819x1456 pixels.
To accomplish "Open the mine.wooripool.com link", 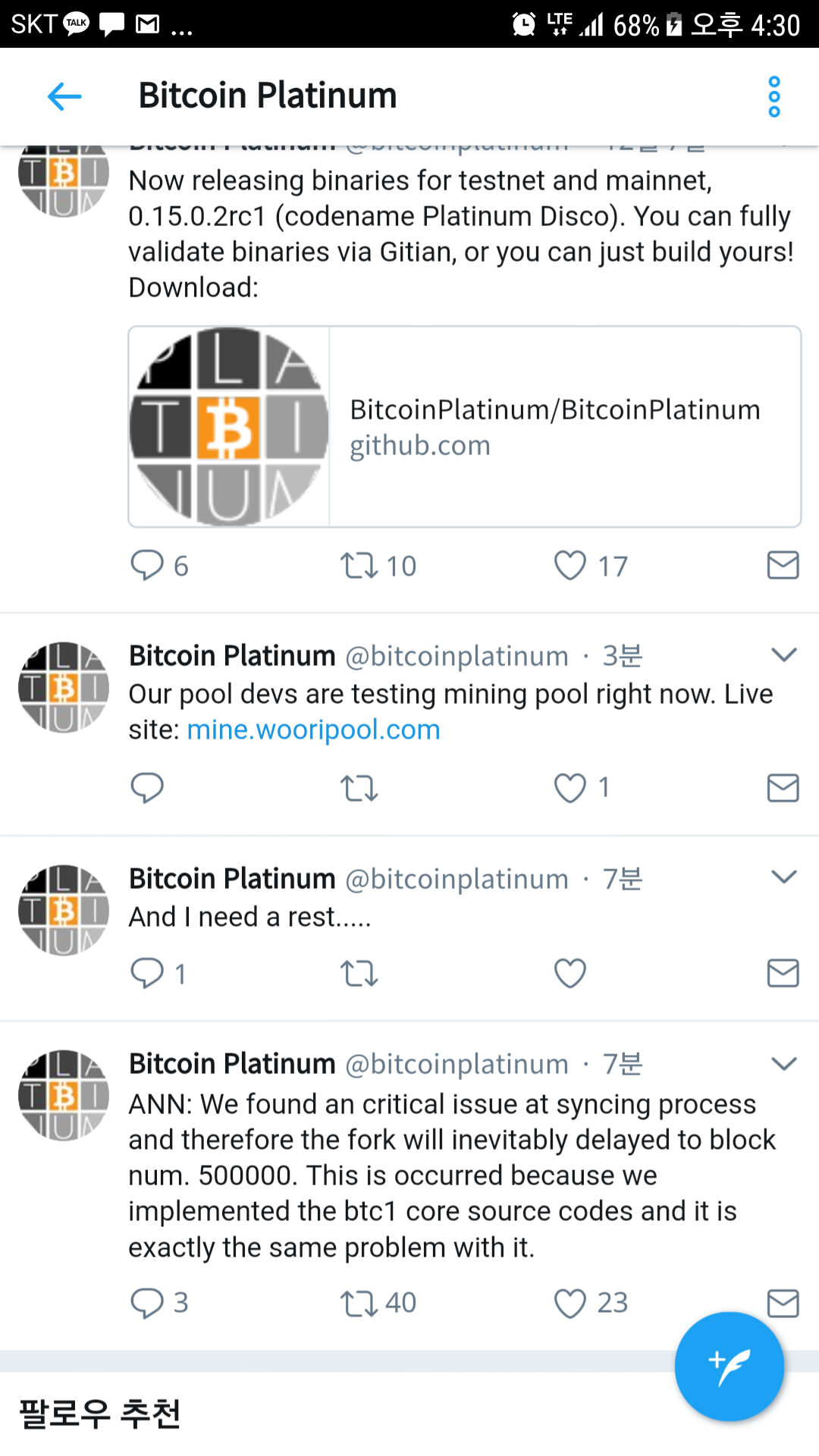I will tap(313, 730).
